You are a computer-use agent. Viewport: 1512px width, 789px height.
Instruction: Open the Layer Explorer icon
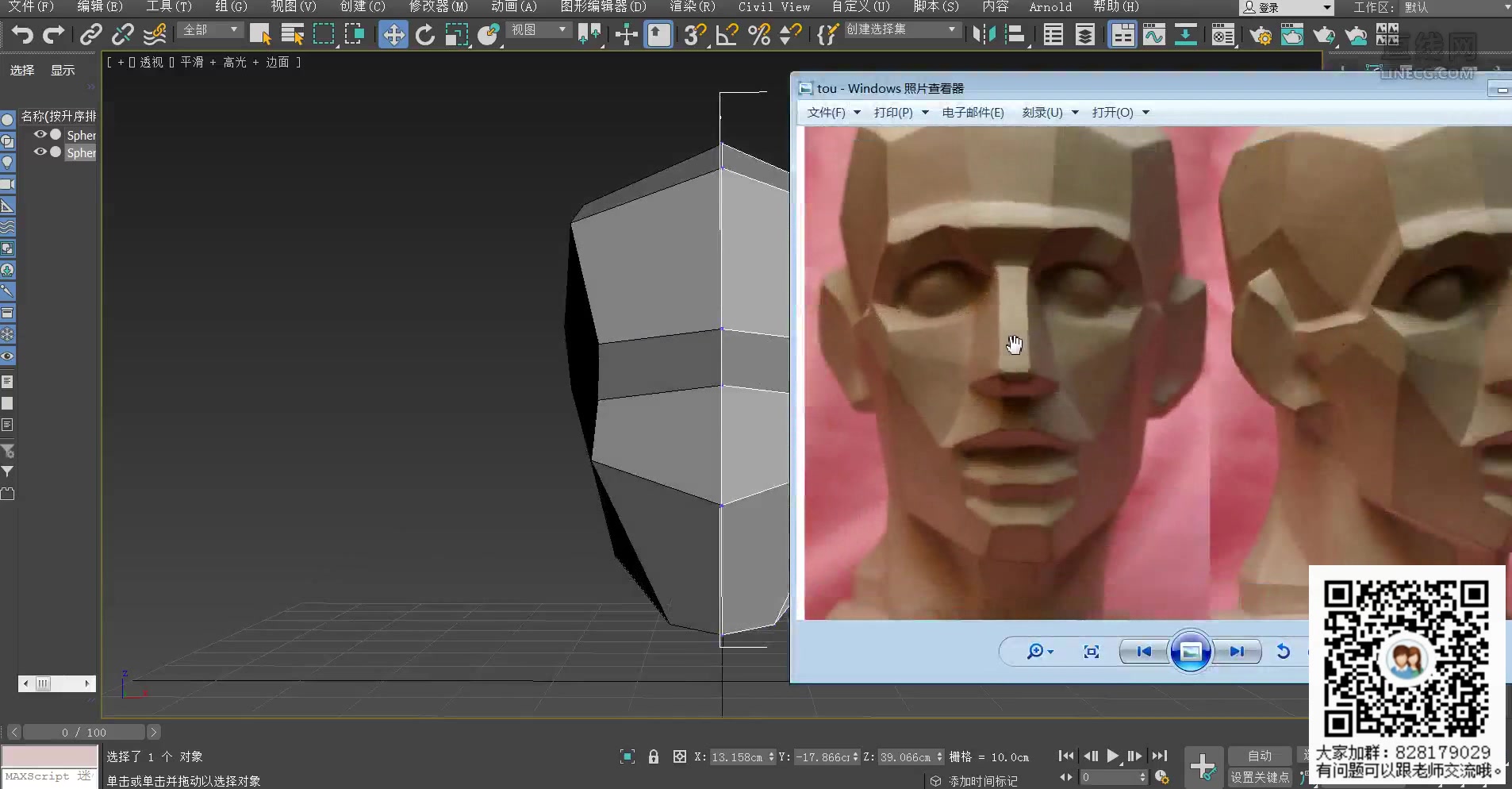click(1085, 35)
